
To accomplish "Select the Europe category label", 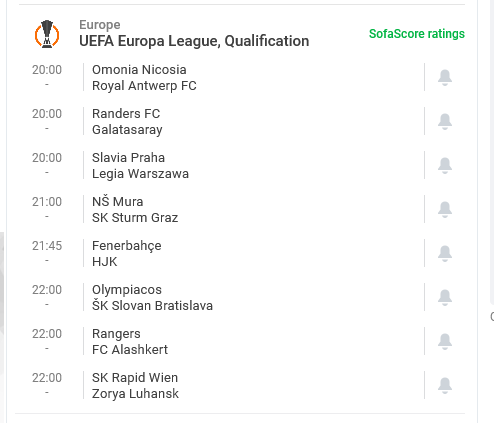I will [x=100, y=25].
